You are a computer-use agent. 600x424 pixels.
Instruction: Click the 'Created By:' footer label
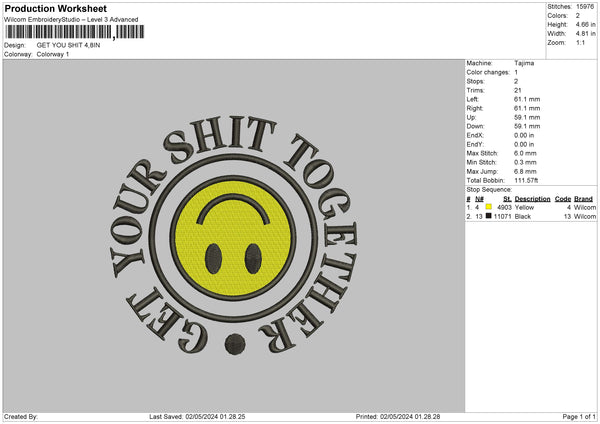pyautogui.click(x=21, y=417)
